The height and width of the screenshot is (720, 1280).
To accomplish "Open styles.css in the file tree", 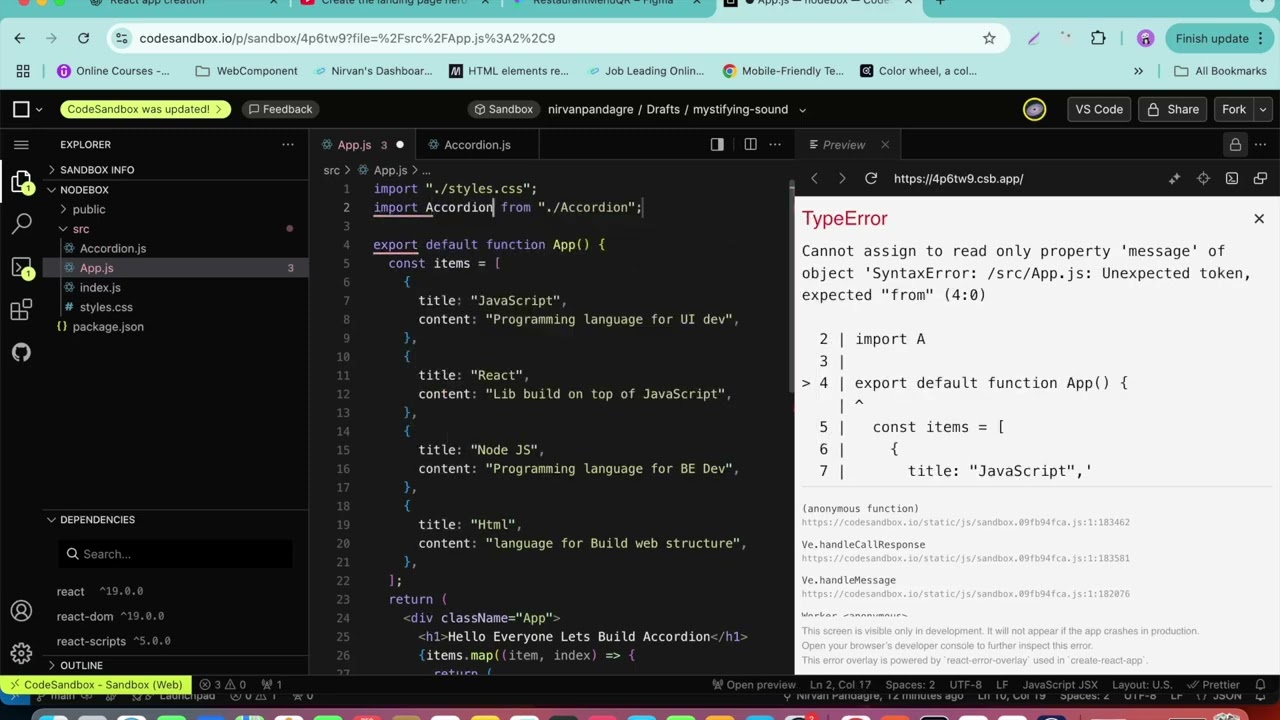I will click(106, 307).
